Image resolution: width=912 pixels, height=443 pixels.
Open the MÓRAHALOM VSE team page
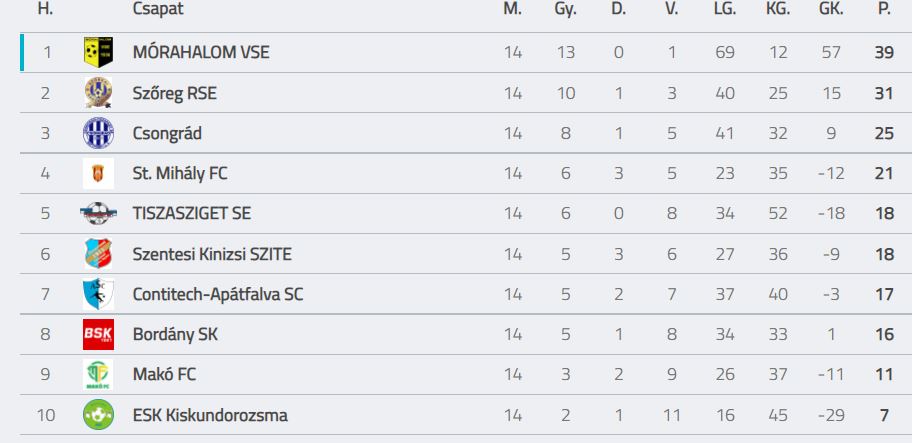click(200, 52)
